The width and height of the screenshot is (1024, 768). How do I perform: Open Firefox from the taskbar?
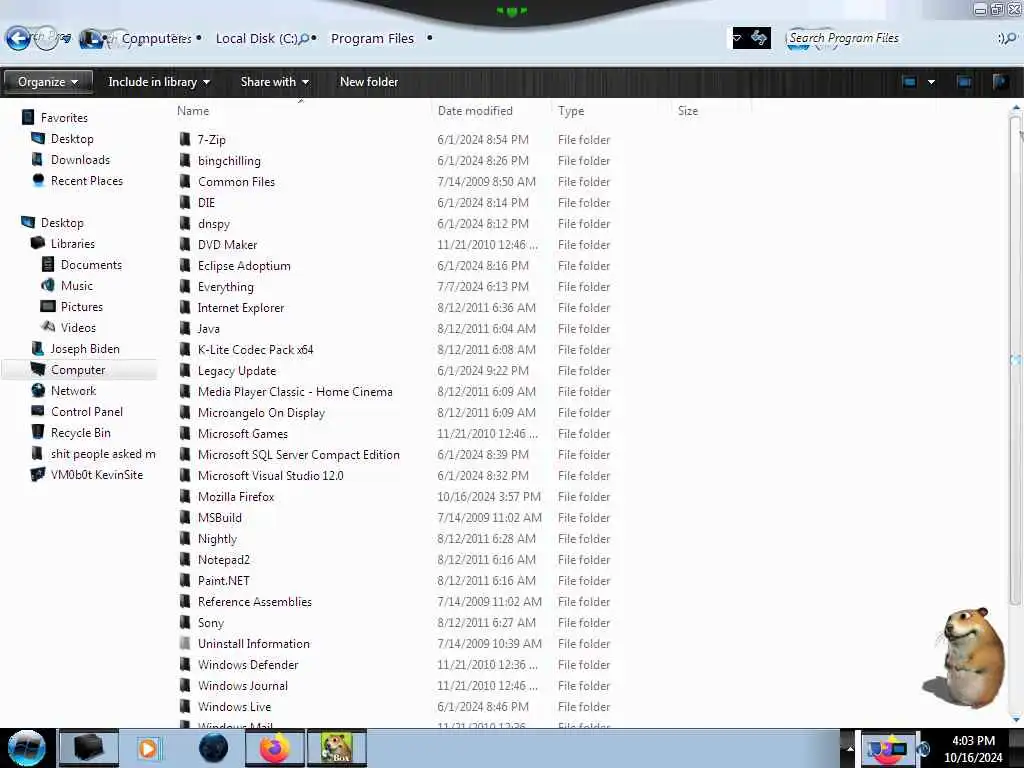point(274,748)
